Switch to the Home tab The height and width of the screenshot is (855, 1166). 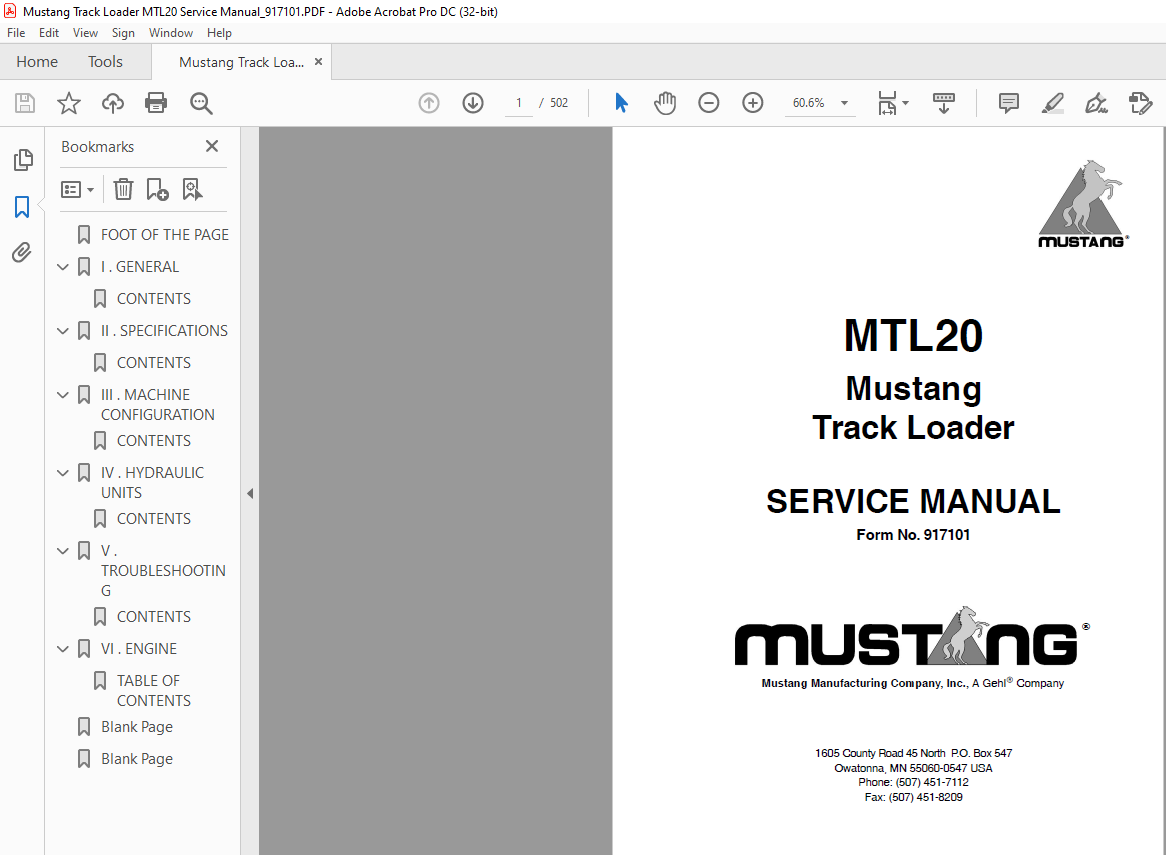[x=37, y=62]
